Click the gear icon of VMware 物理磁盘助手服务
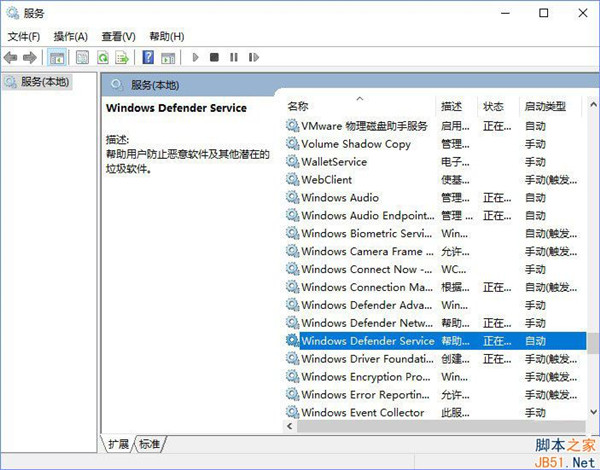This screenshot has height=470, width=600. point(293,126)
